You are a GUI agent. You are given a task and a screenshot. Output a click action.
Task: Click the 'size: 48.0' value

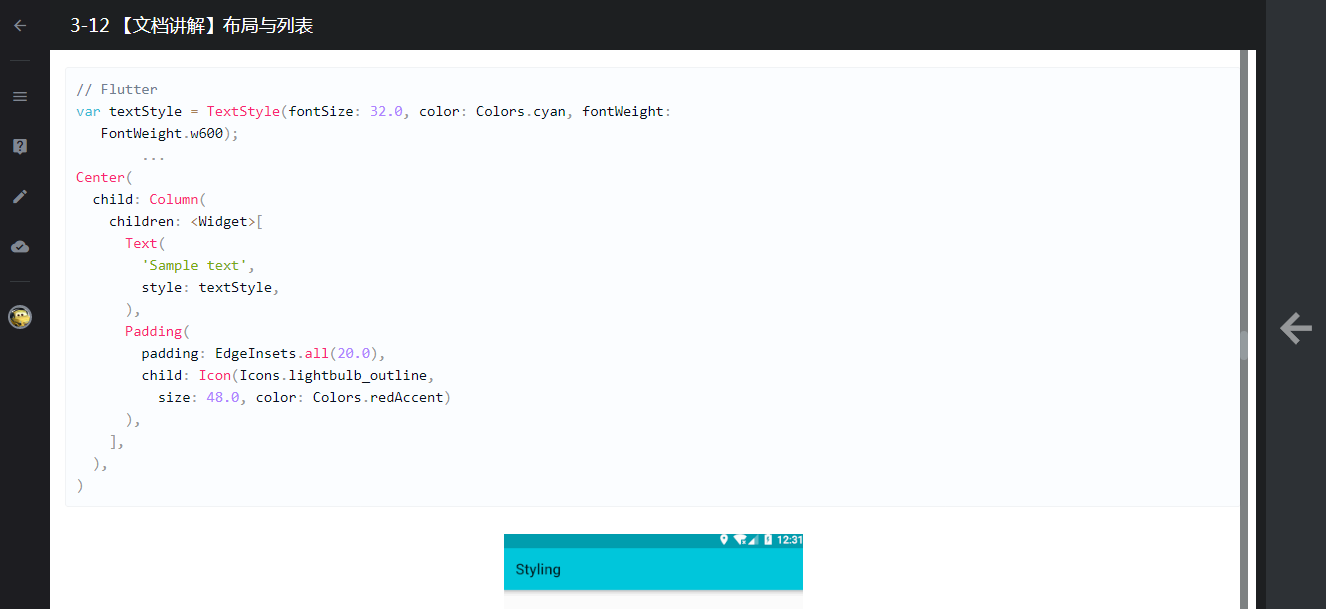point(199,397)
